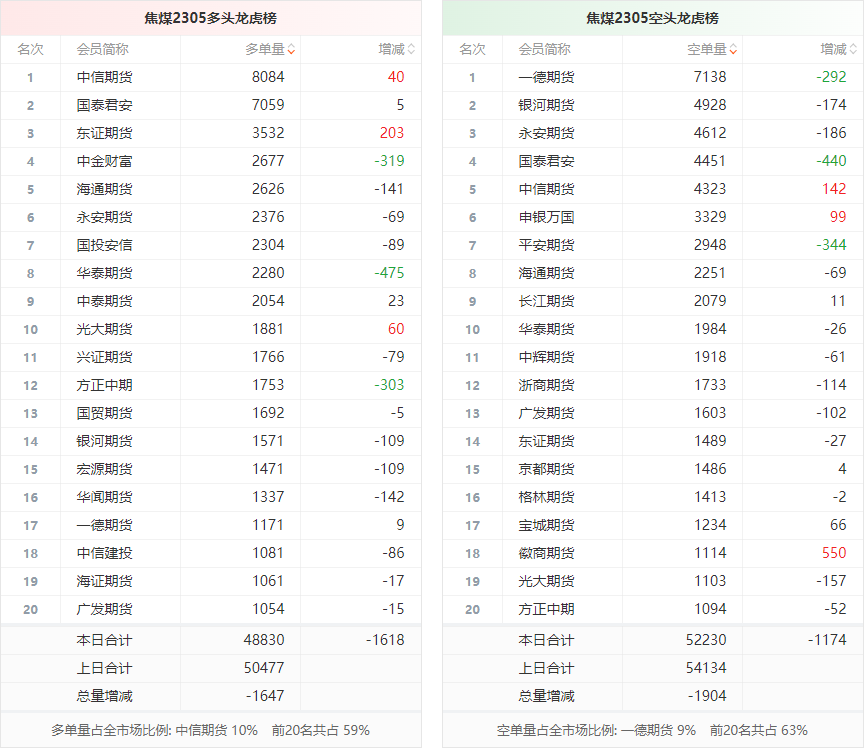
Task: Open 一德期货 ranked first in short table
Action: pyautogui.click(x=546, y=77)
